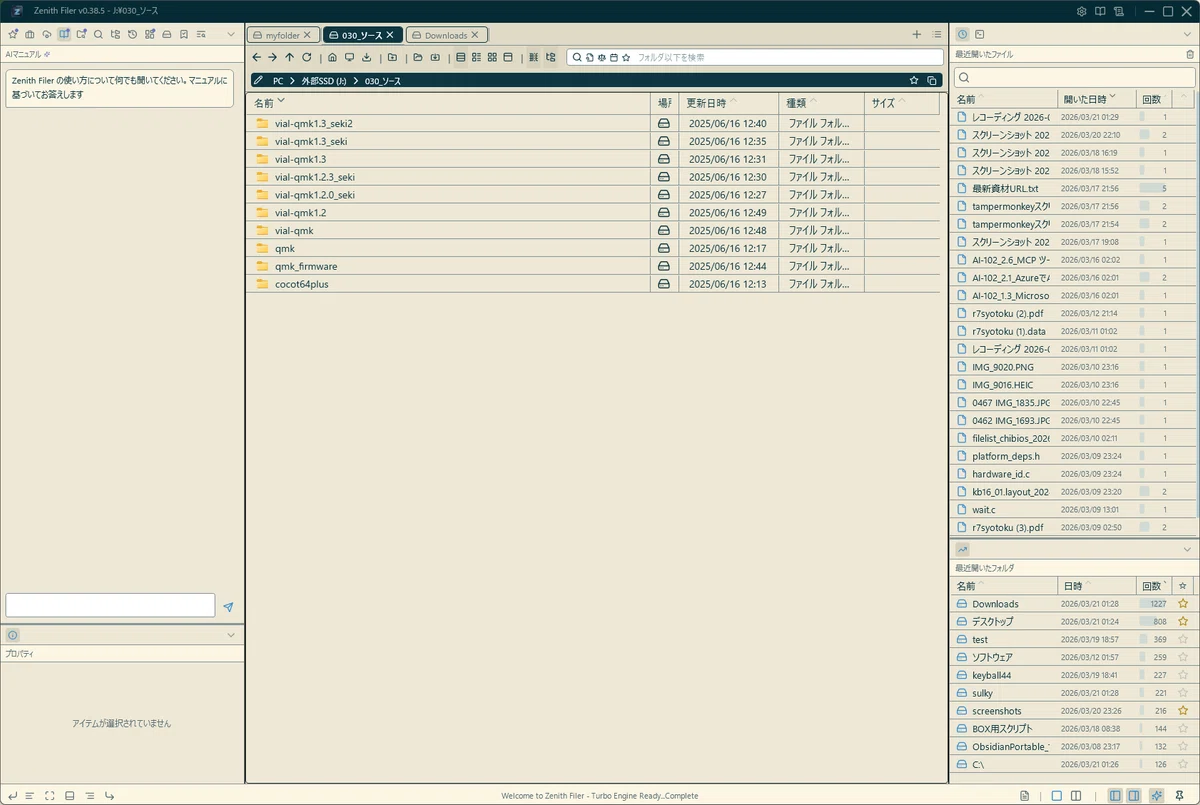
Task: Clear recent files with trash icon
Action: click(1189, 54)
